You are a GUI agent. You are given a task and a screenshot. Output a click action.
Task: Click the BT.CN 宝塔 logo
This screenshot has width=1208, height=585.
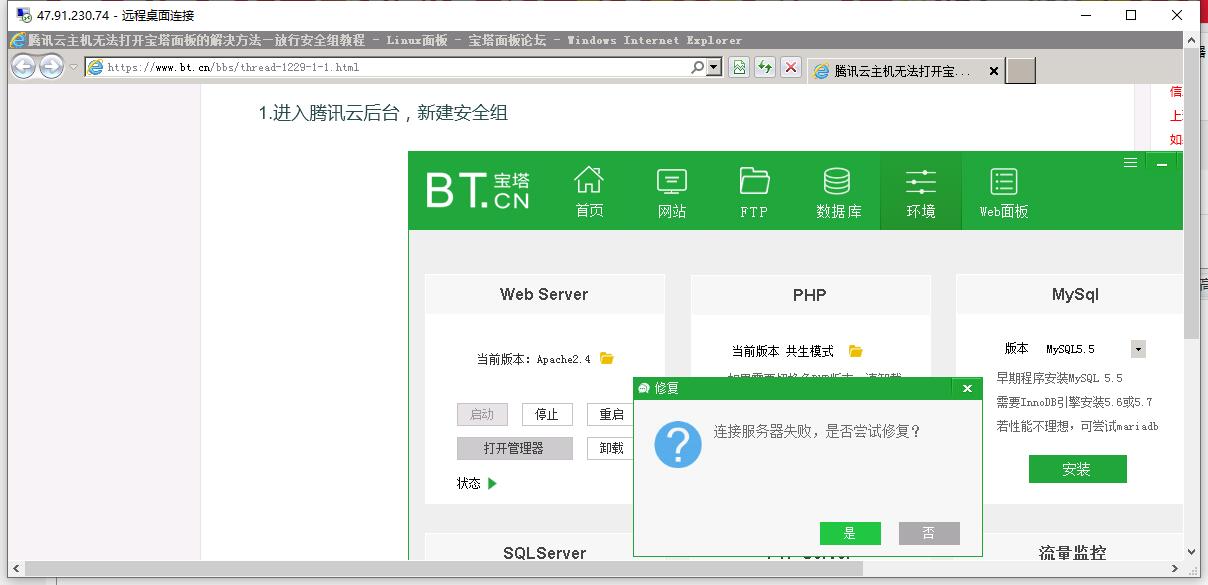[x=478, y=189]
